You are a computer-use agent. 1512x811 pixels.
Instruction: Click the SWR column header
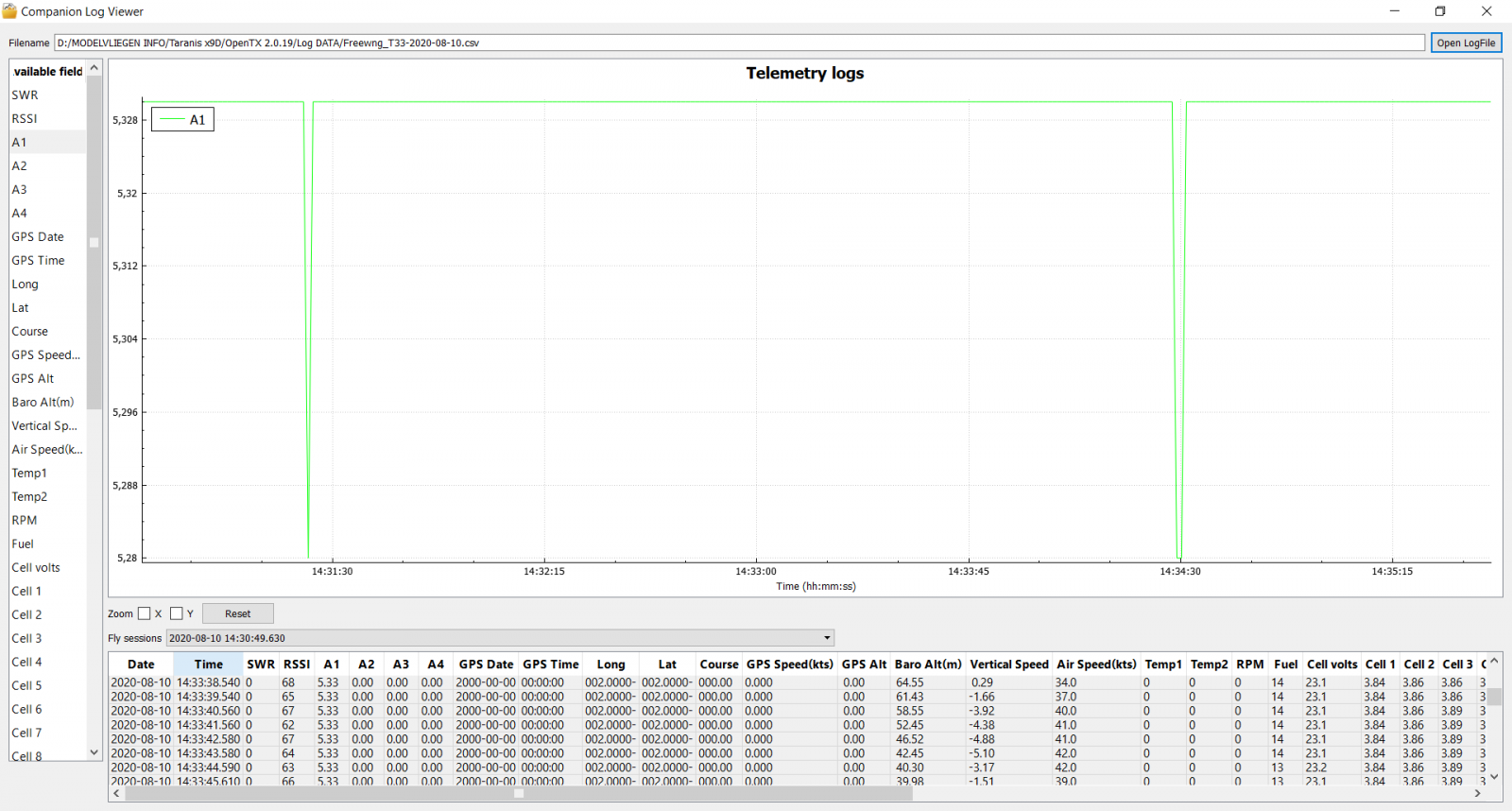point(261,664)
